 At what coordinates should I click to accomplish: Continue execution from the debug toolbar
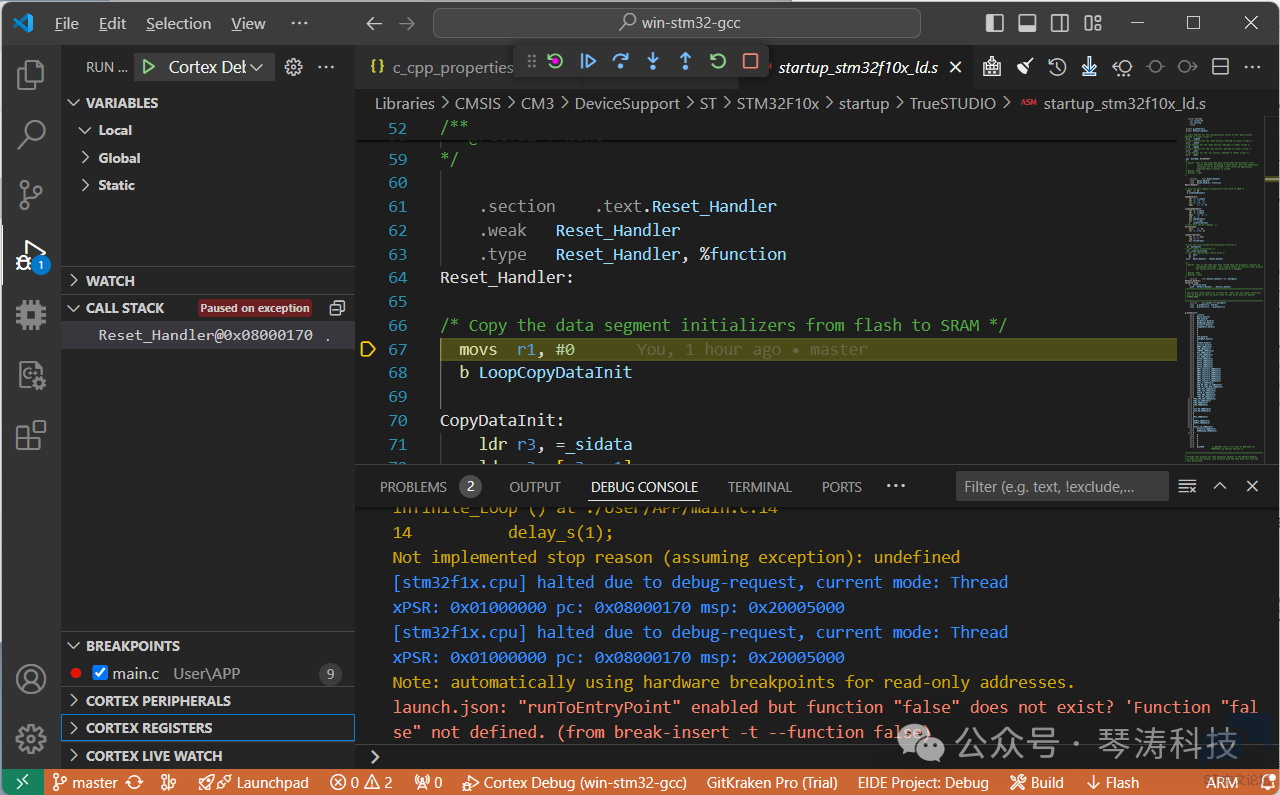588,61
